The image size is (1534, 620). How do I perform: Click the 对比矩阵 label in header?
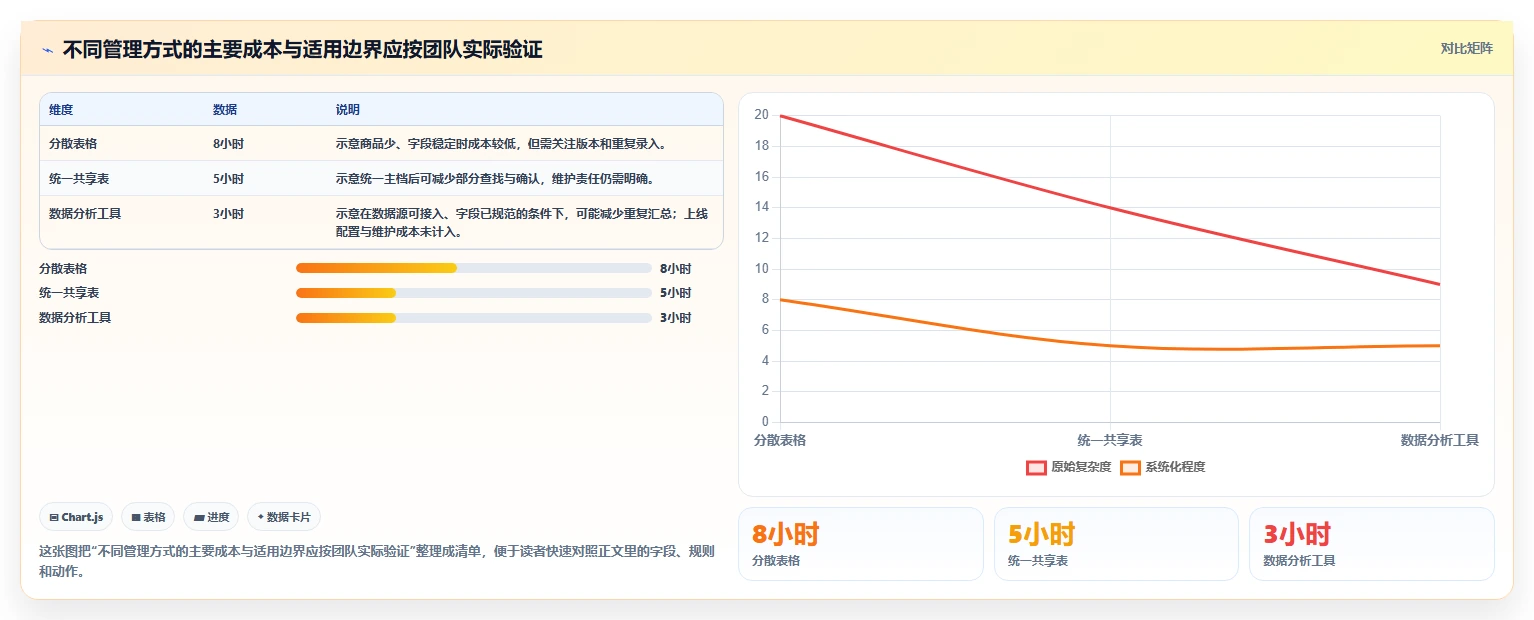(x=1466, y=48)
